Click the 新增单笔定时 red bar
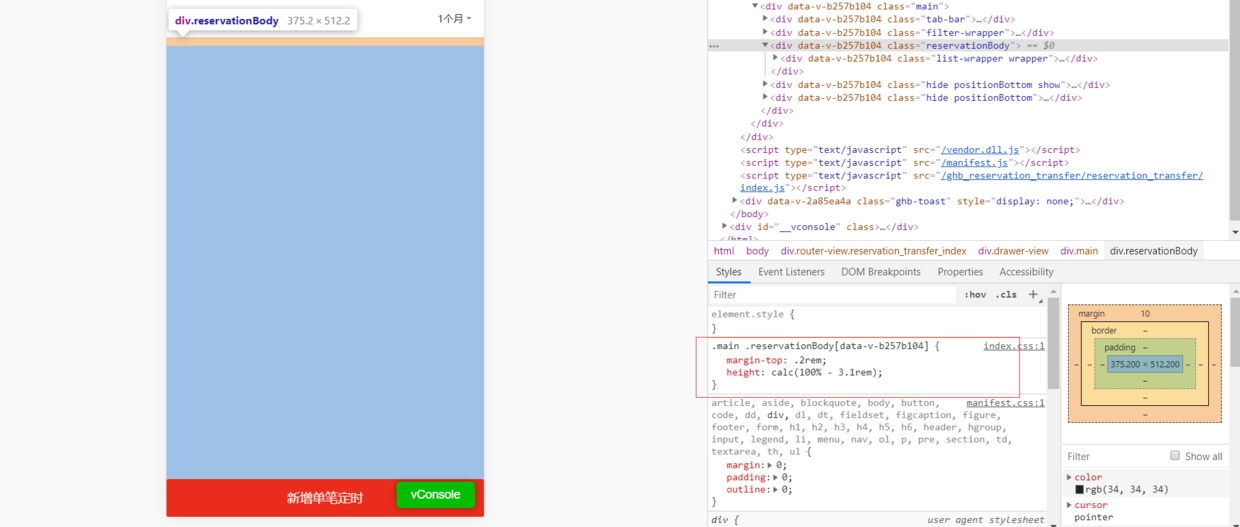Screen dimensions: 1240x527 (x=325, y=498)
